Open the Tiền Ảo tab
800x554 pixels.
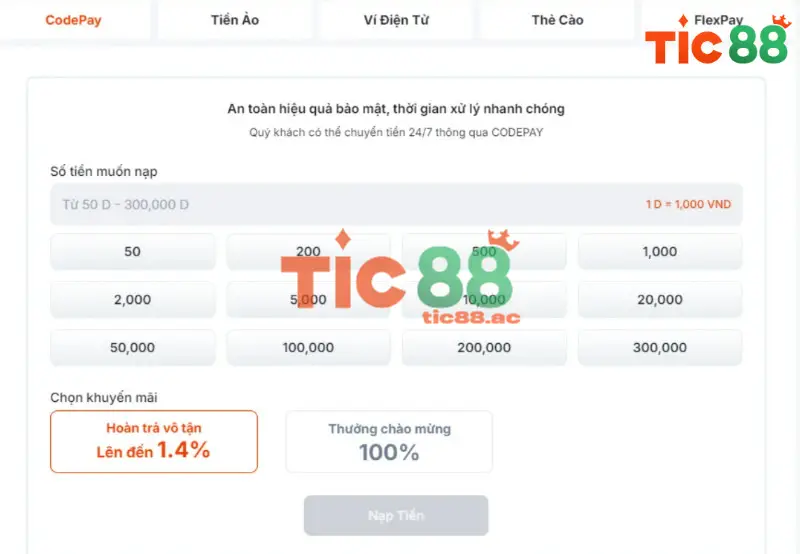point(235,20)
